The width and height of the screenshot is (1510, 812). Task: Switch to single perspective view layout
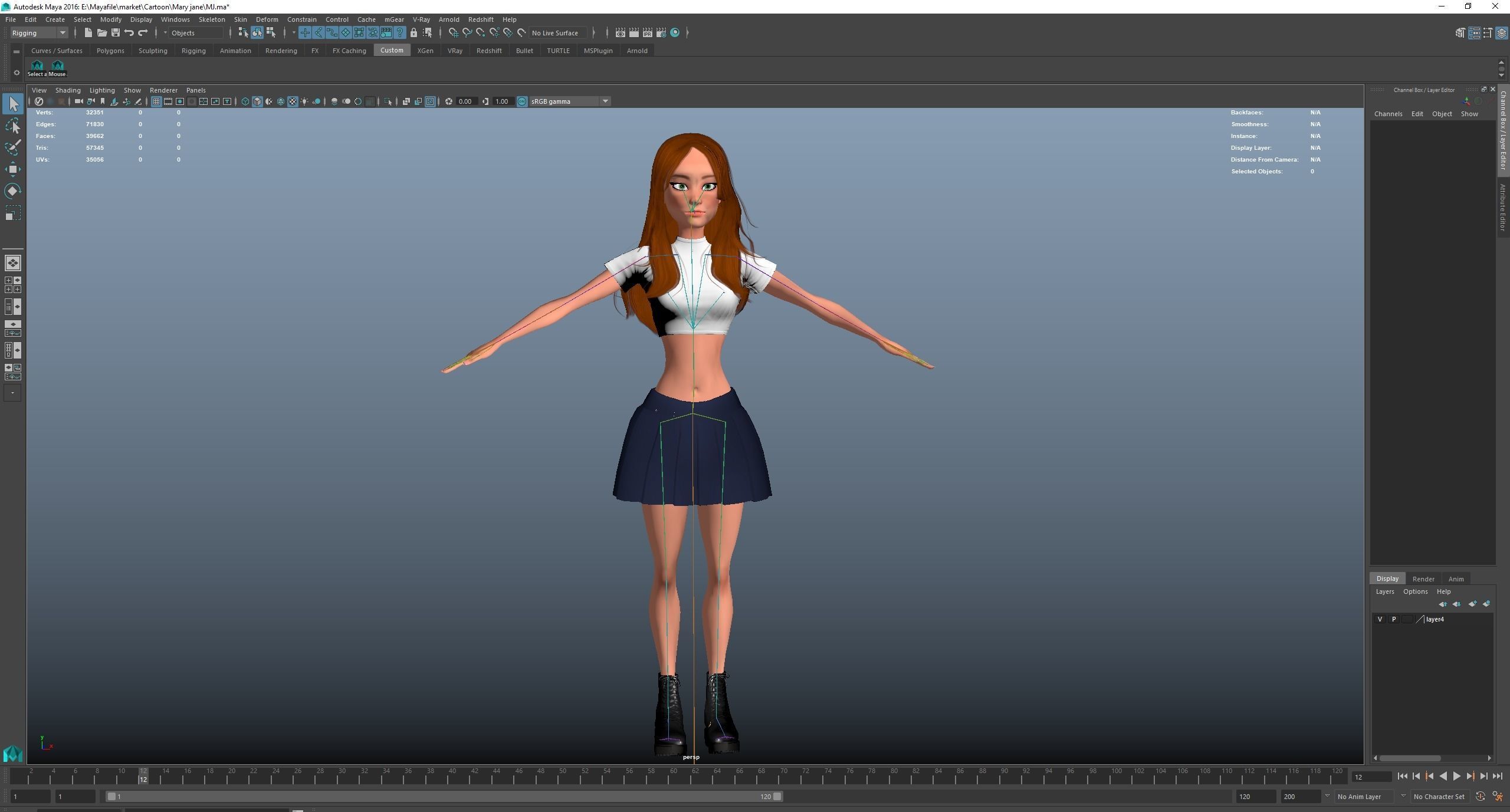point(13,263)
